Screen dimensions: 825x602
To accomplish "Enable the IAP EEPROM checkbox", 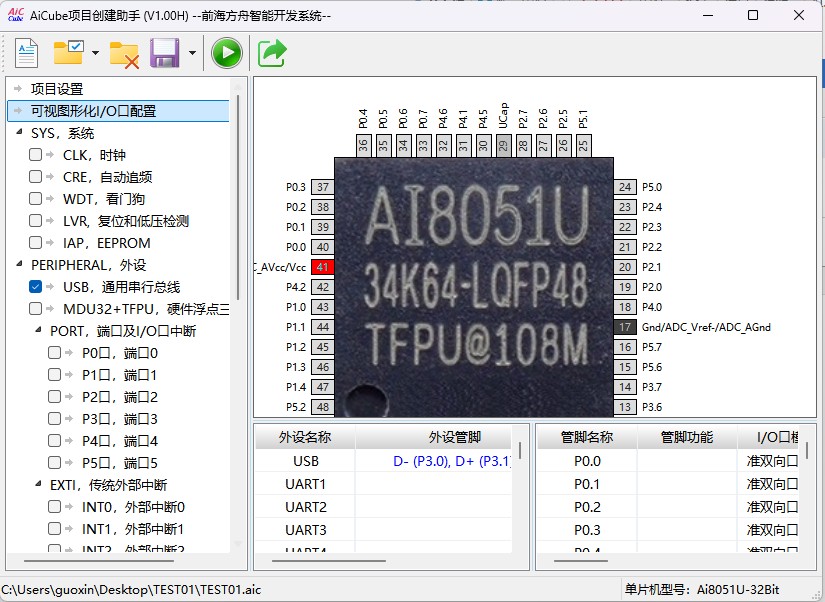I will pos(35,243).
